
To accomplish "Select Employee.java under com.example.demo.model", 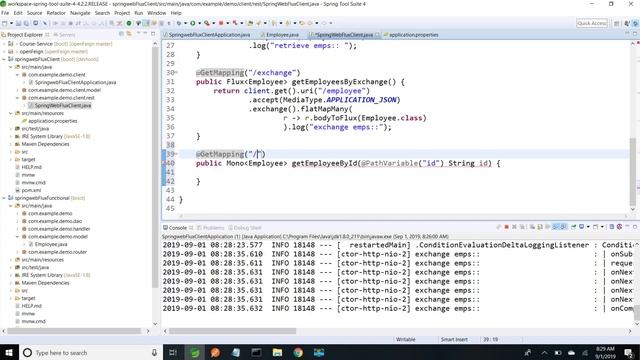I will (x=51, y=244).
